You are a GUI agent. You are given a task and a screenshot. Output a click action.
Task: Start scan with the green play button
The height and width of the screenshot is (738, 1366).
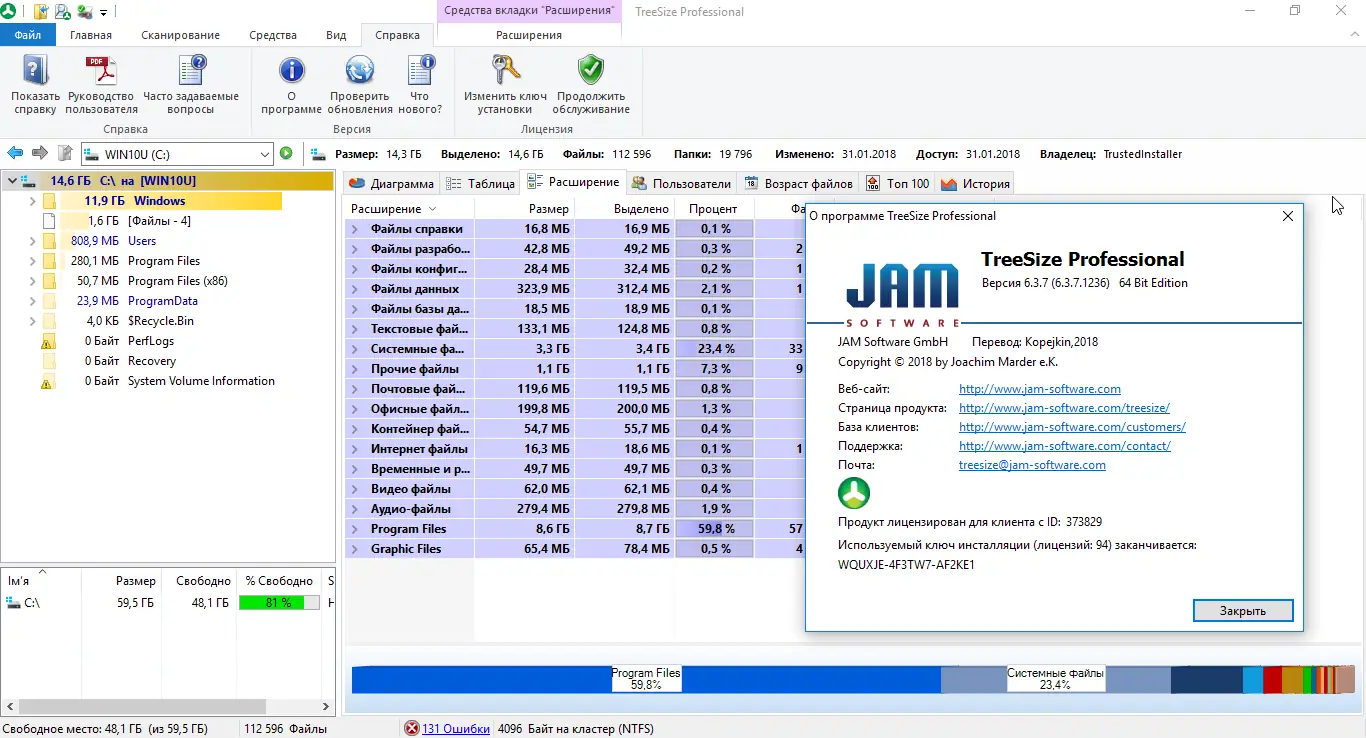(286, 154)
